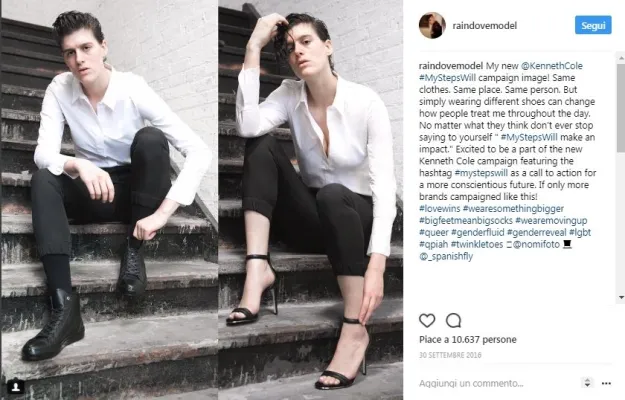Viewport: 625px width, 400px height.
Task: Open the @KennethCole mention link
Action: [x=552, y=66]
